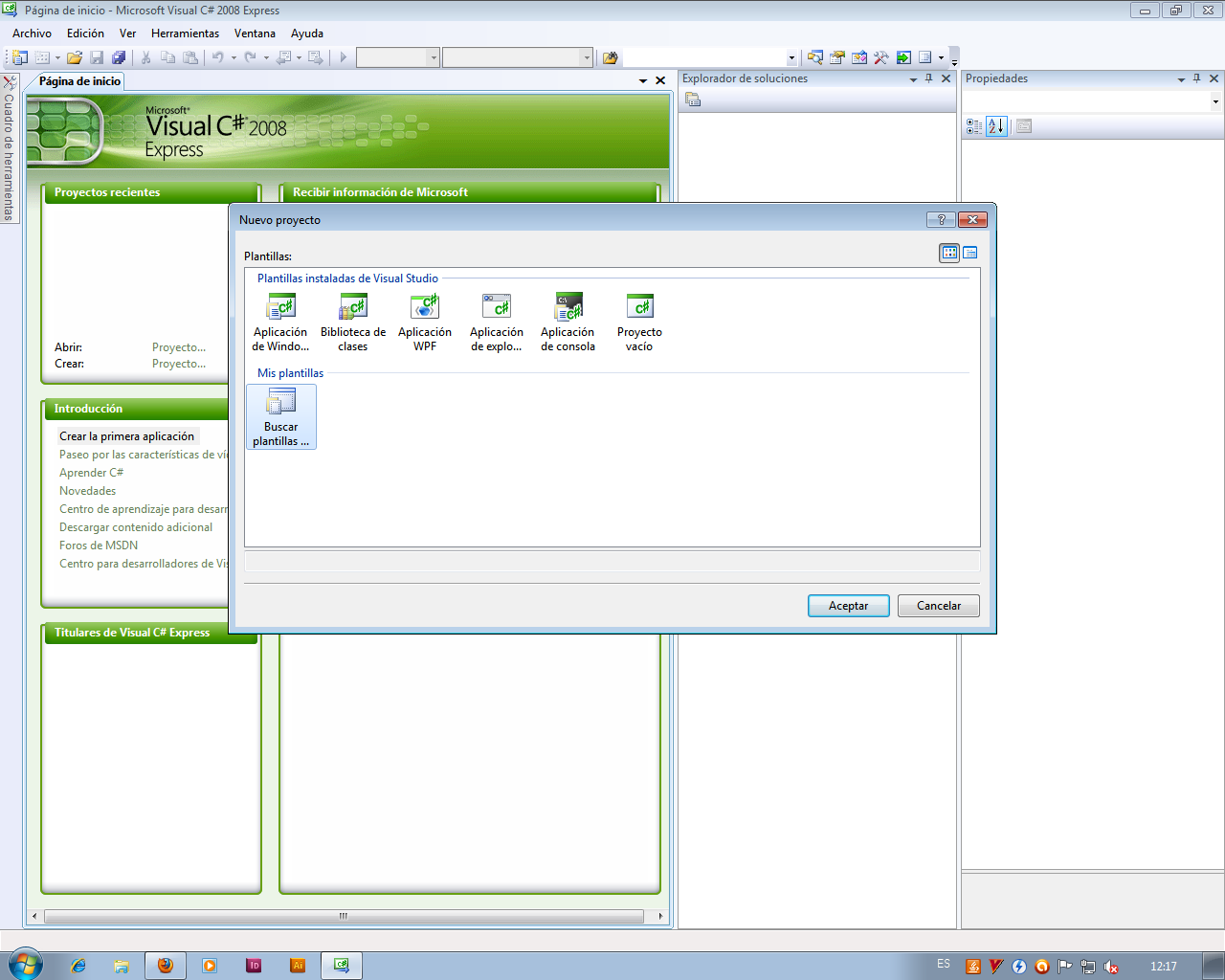Click the Novedades link
Screen dimensions: 1225x980
[87, 491]
